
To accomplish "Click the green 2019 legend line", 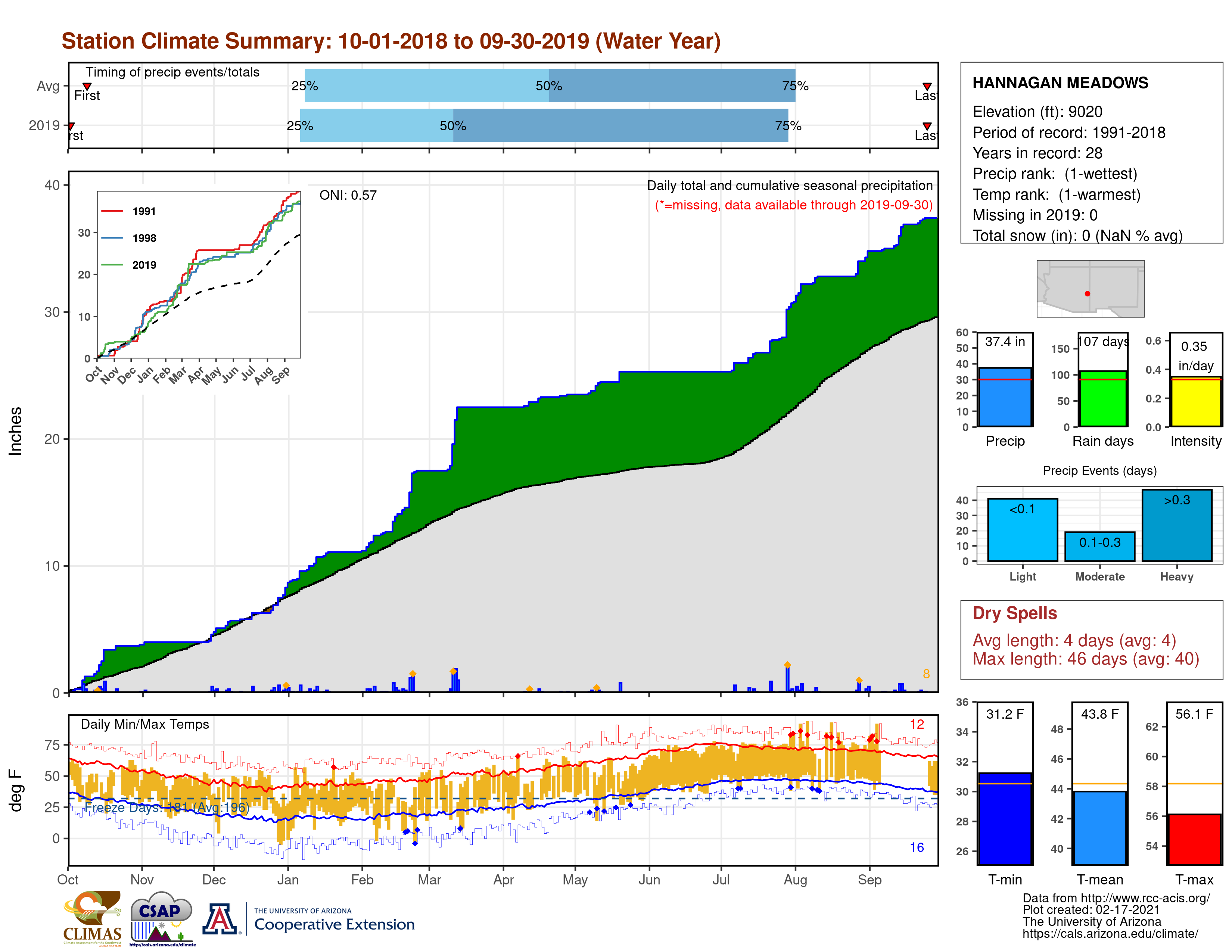I will [x=112, y=265].
